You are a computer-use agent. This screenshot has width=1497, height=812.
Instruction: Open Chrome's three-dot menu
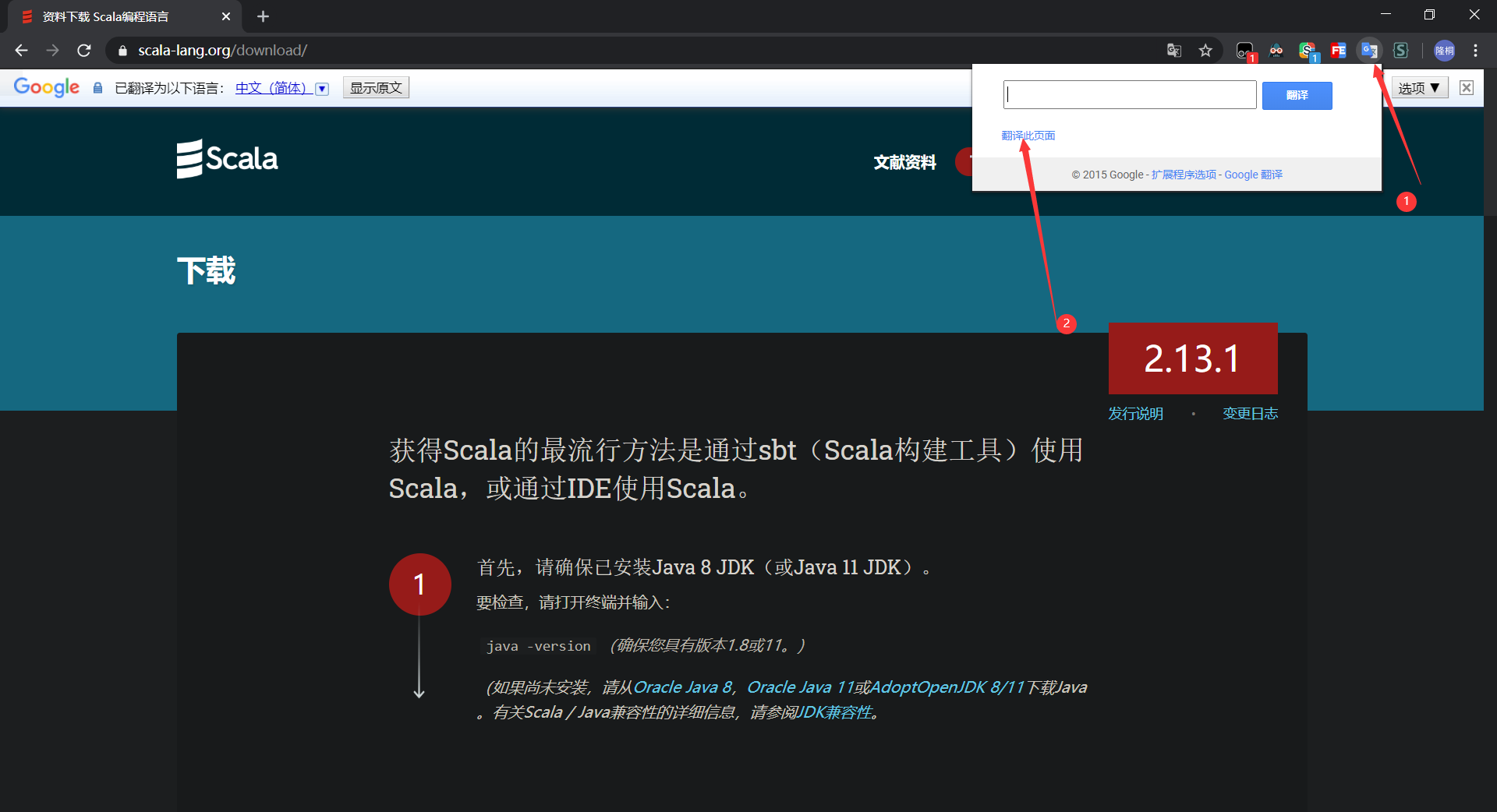point(1475,51)
